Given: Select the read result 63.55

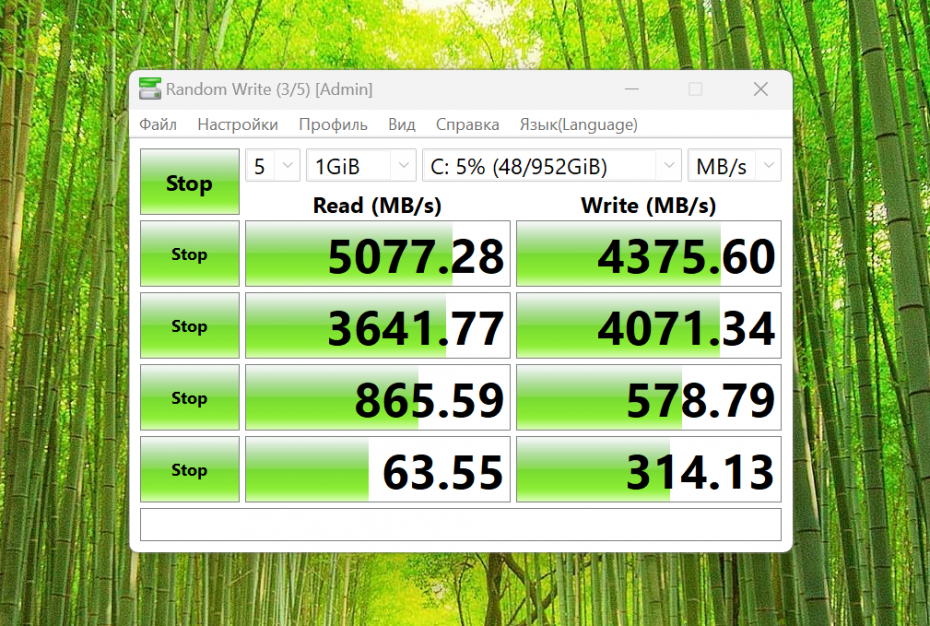Looking at the screenshot, I should pyautogui.click(x=378, y=469).
